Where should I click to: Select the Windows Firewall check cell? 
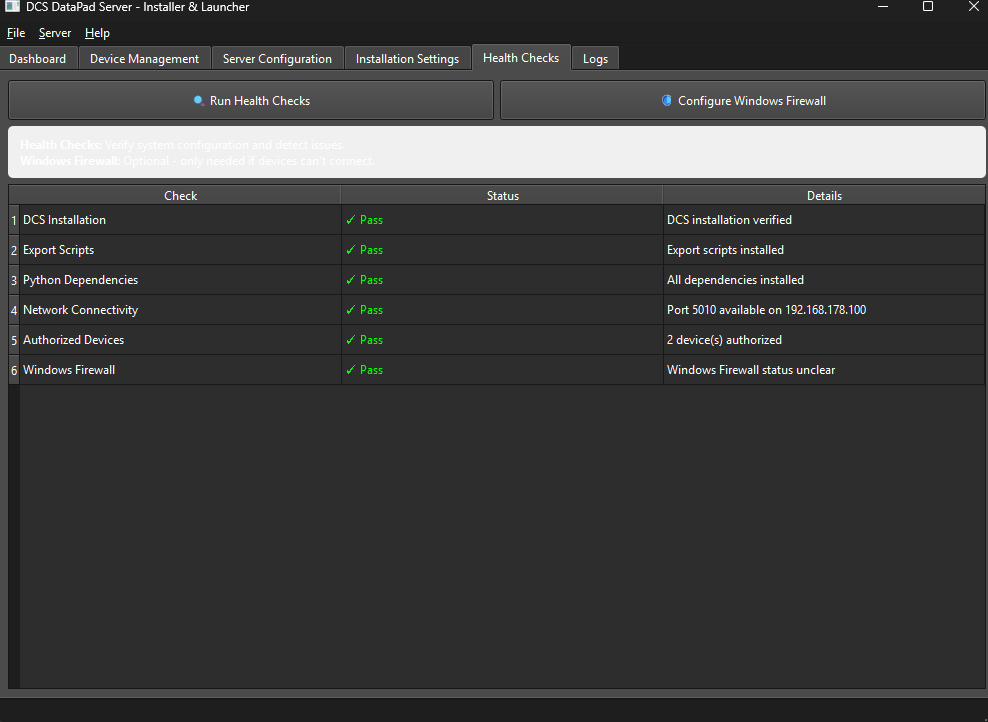coord(181,370)
